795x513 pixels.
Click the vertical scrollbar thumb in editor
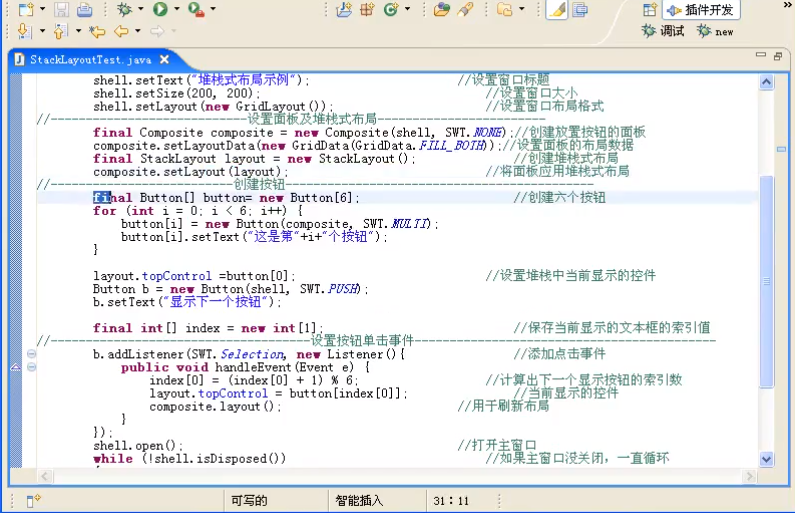(x=766, y=280)
